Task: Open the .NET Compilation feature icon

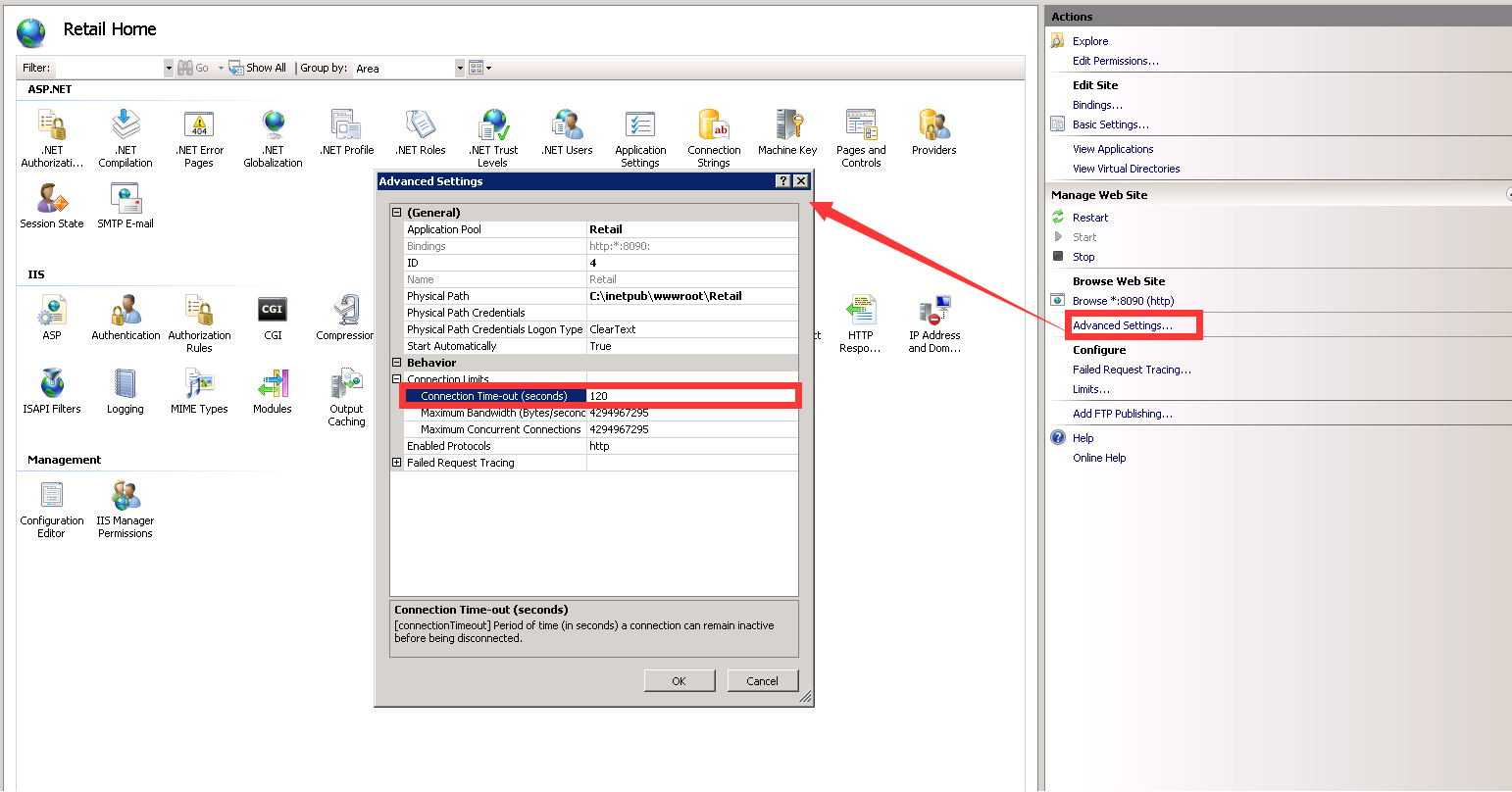Action: pos(126,137)
